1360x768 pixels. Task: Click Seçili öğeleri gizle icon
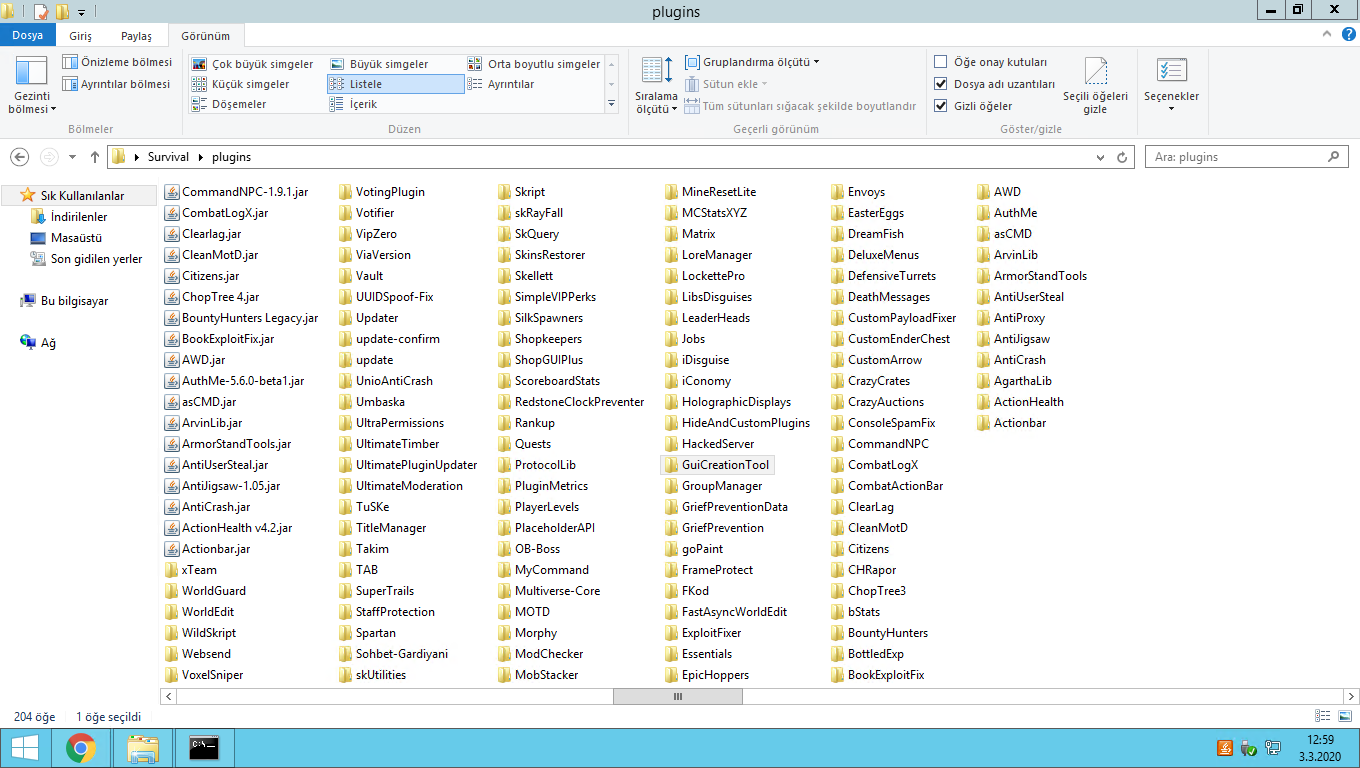click(x=1095, y=72)
